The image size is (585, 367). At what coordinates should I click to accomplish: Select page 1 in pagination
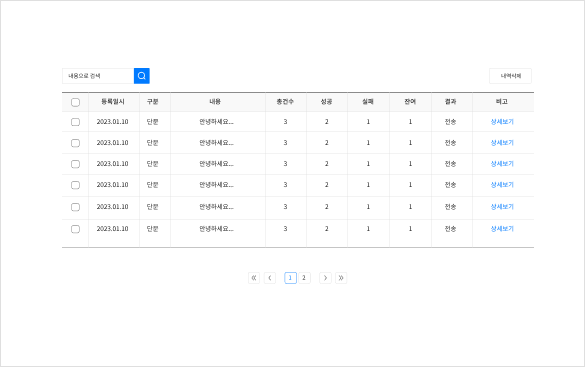[290, 278]
